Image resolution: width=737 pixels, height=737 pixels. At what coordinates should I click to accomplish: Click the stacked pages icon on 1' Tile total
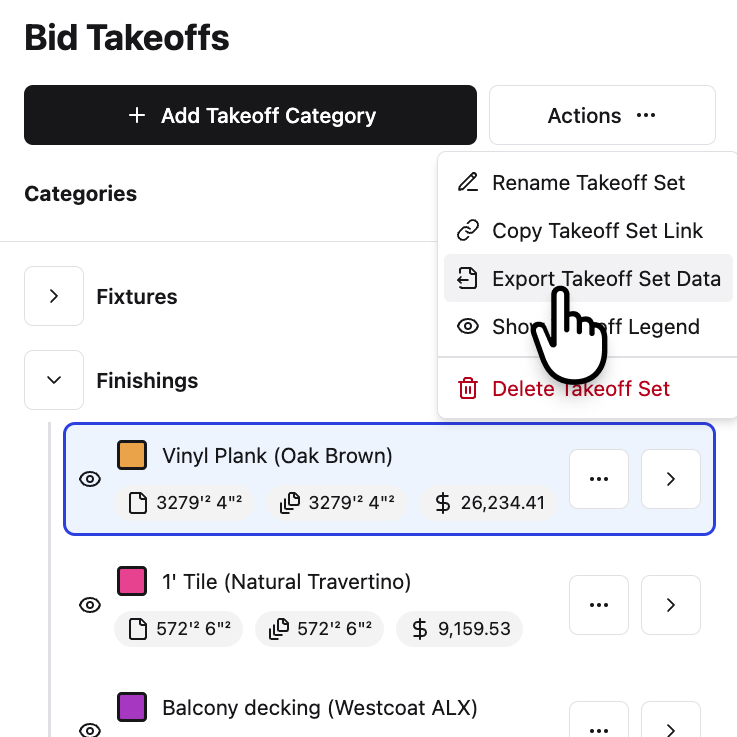pos(280,629)
